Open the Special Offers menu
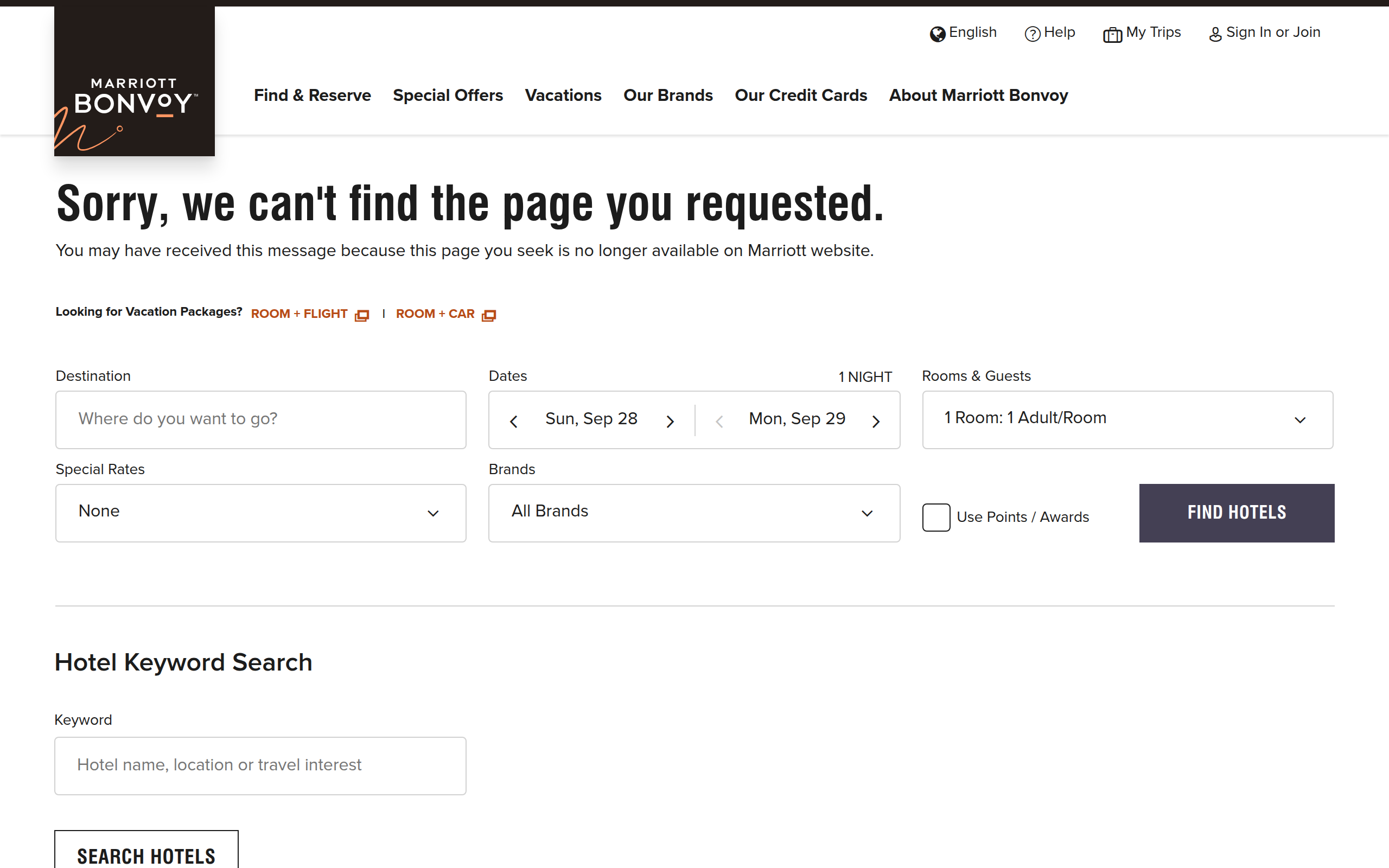 pyautogui.click(x=448, y=95)
